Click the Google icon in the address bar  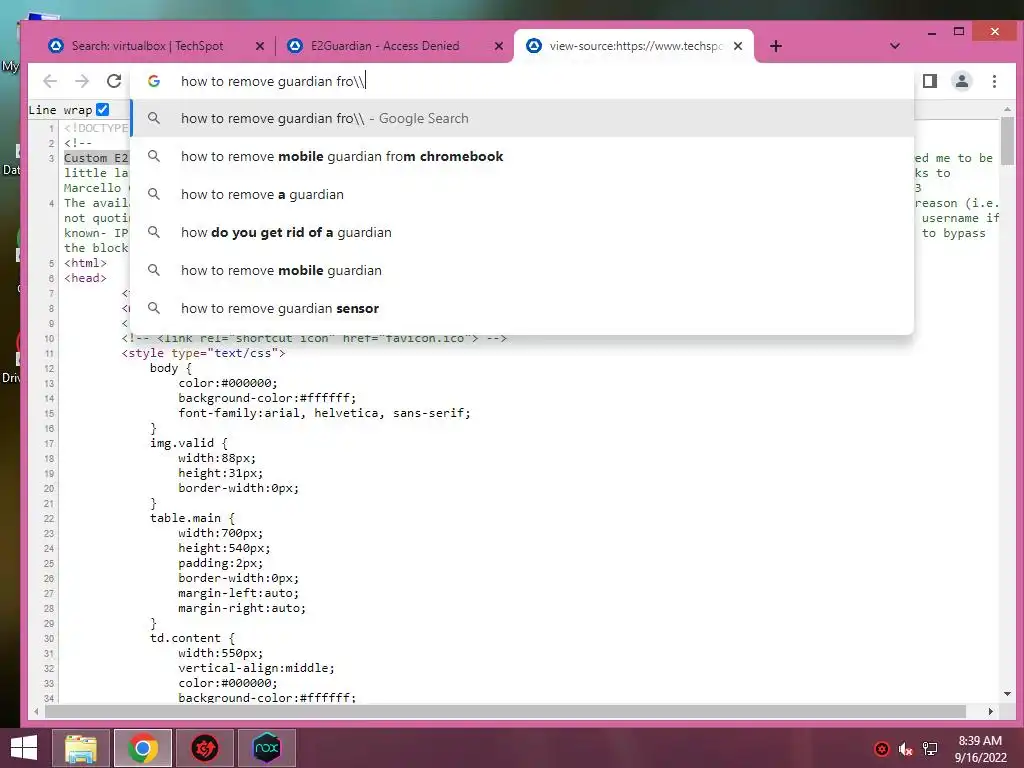pyautogui.click(x=154, y=81)
